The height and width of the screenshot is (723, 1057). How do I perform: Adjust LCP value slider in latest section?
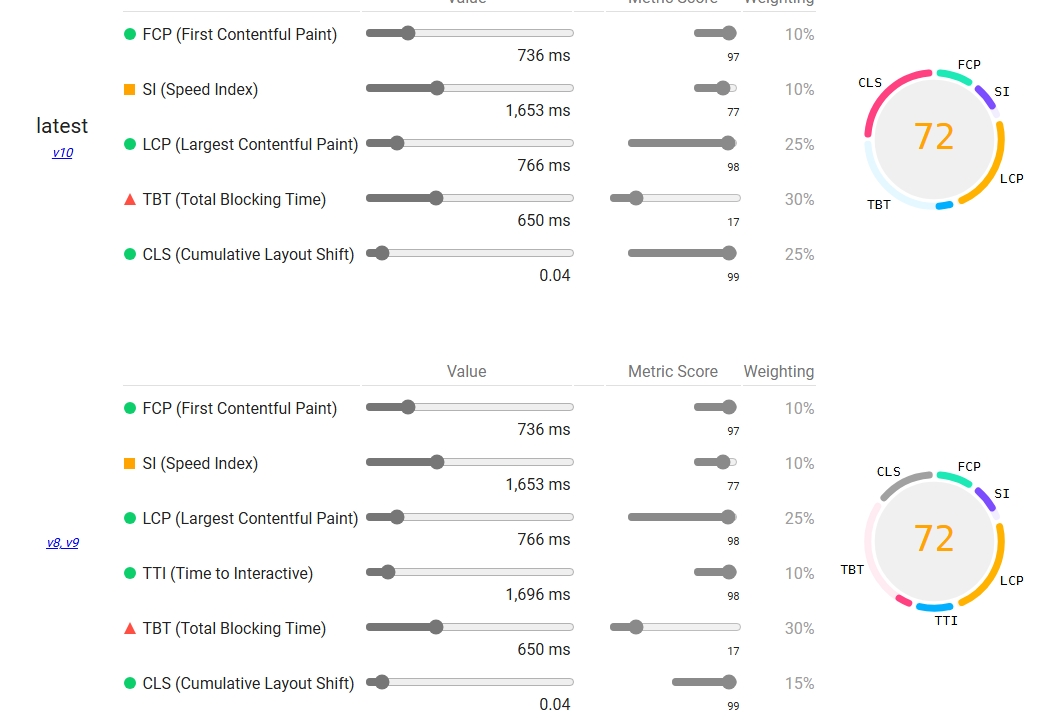point(470,143)
